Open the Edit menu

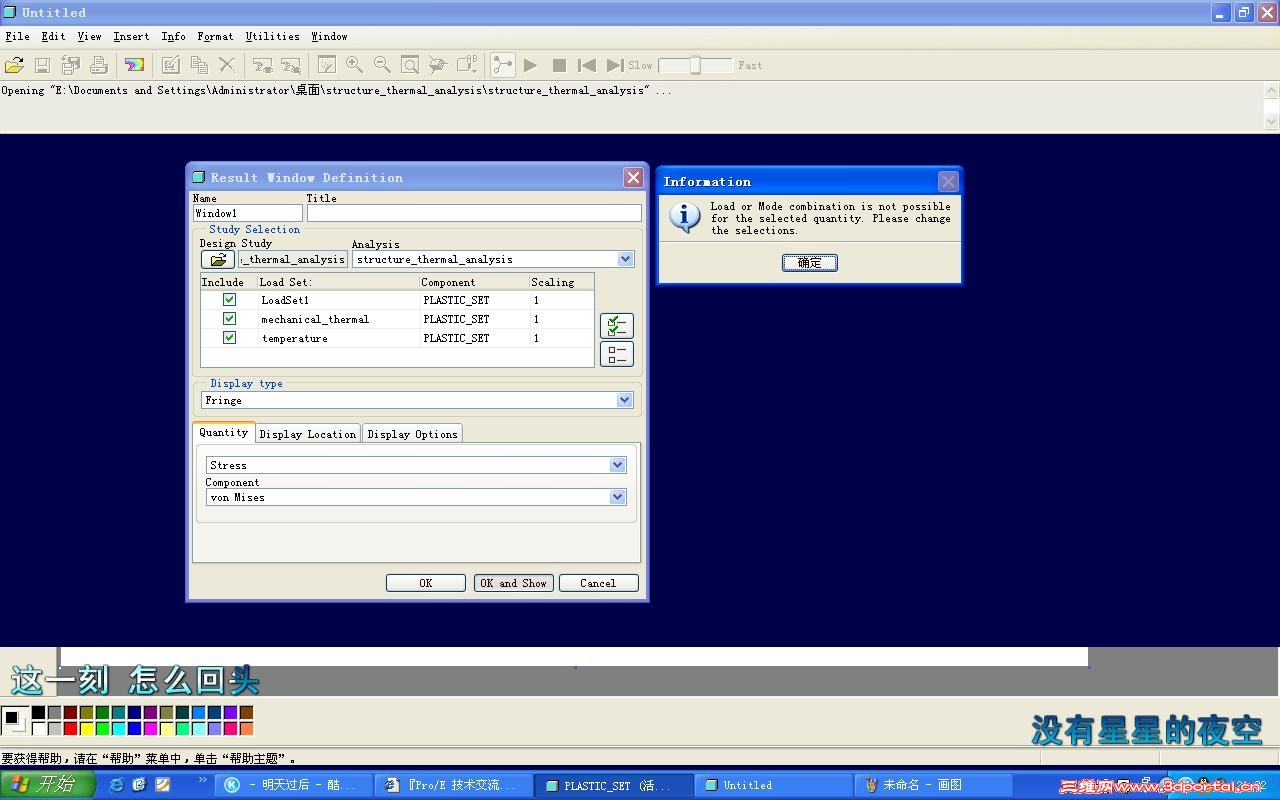[x=53, y=36]
